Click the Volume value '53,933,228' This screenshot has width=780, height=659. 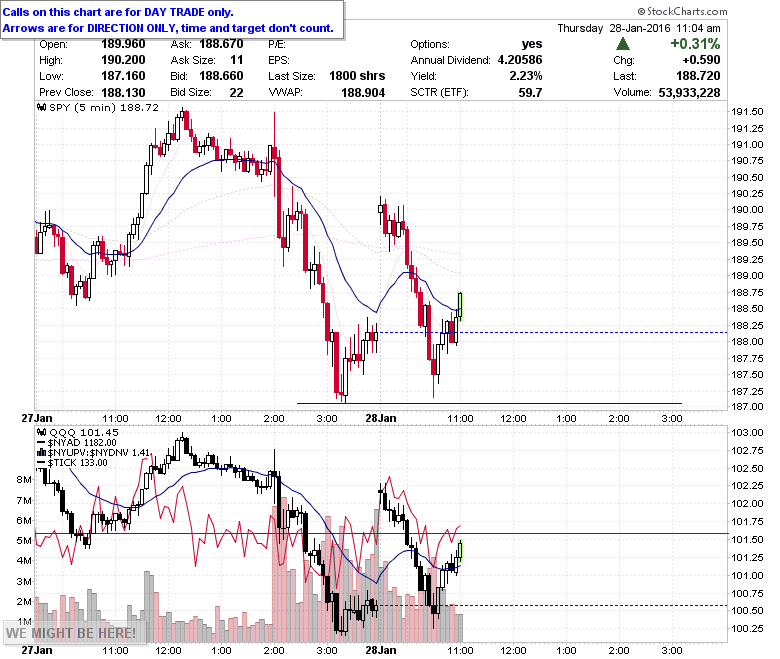689,93
